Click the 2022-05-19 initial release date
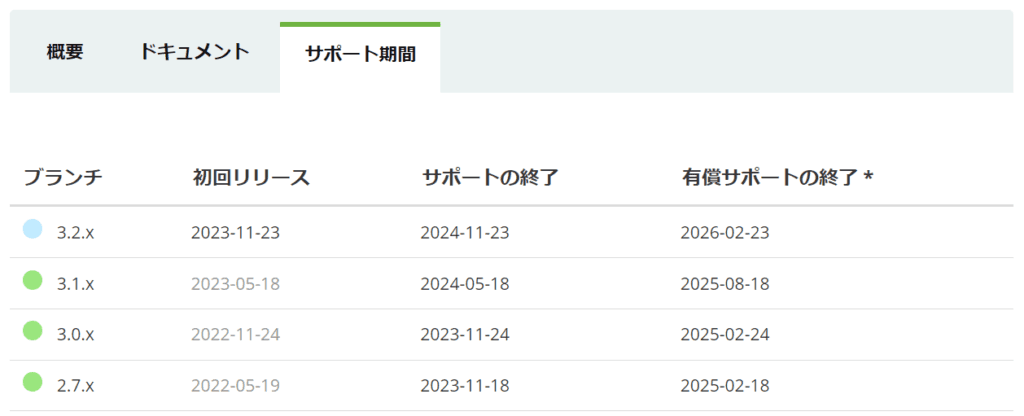 (235, 385)
